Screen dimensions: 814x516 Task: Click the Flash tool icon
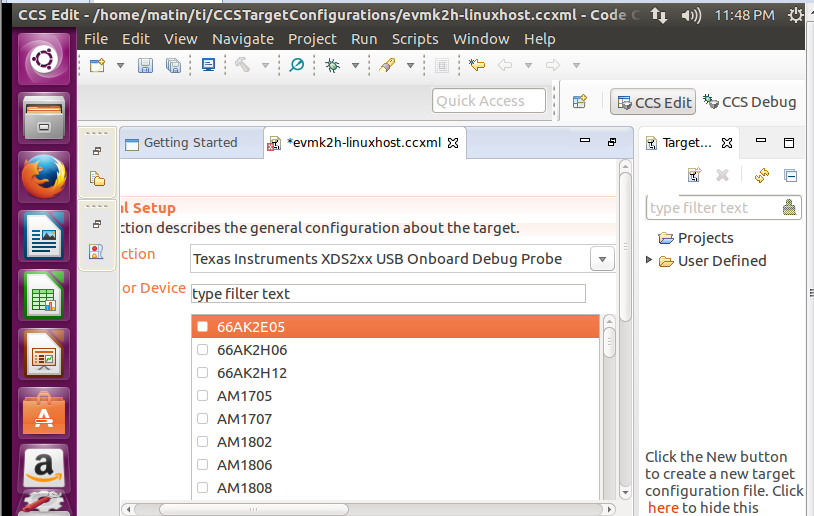tap(387, 65)
